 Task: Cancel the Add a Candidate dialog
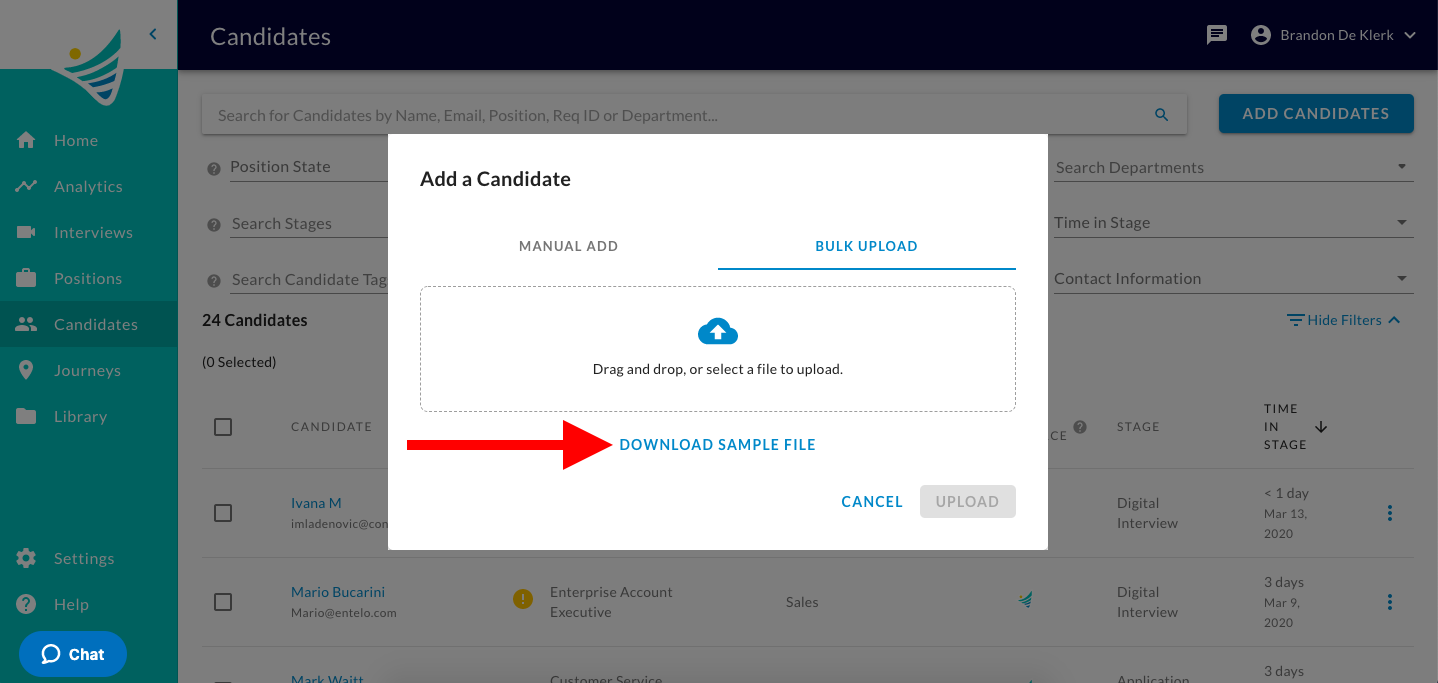(x=872, y=502)
